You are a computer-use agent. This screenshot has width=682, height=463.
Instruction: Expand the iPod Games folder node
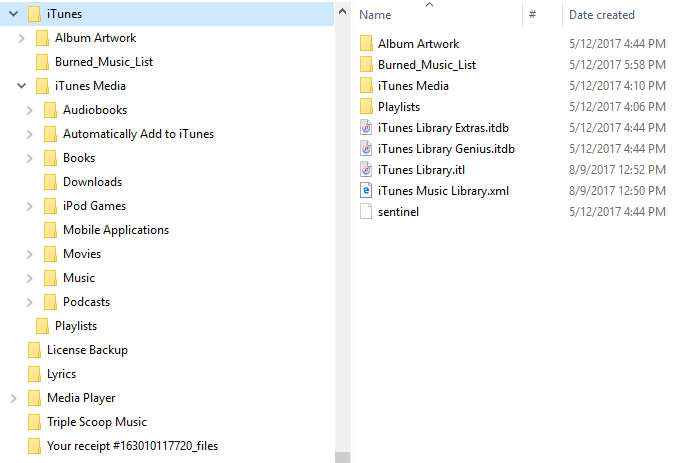tap(30, 206)
